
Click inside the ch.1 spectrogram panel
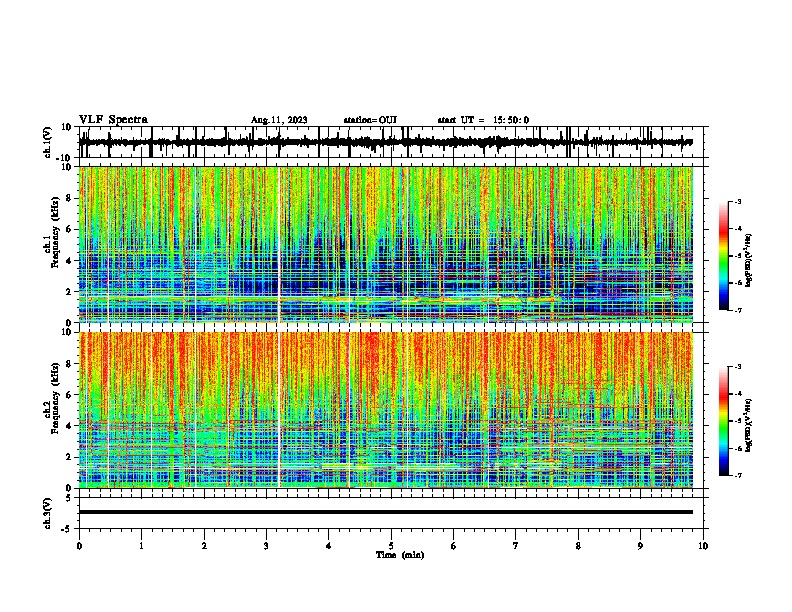coord(386,244)
